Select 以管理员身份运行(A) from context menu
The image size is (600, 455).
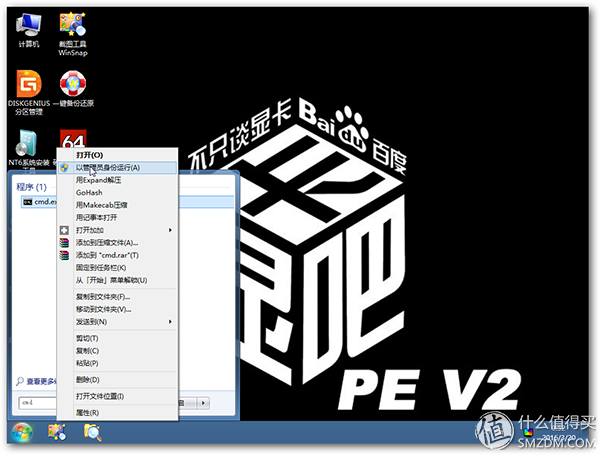117,168
